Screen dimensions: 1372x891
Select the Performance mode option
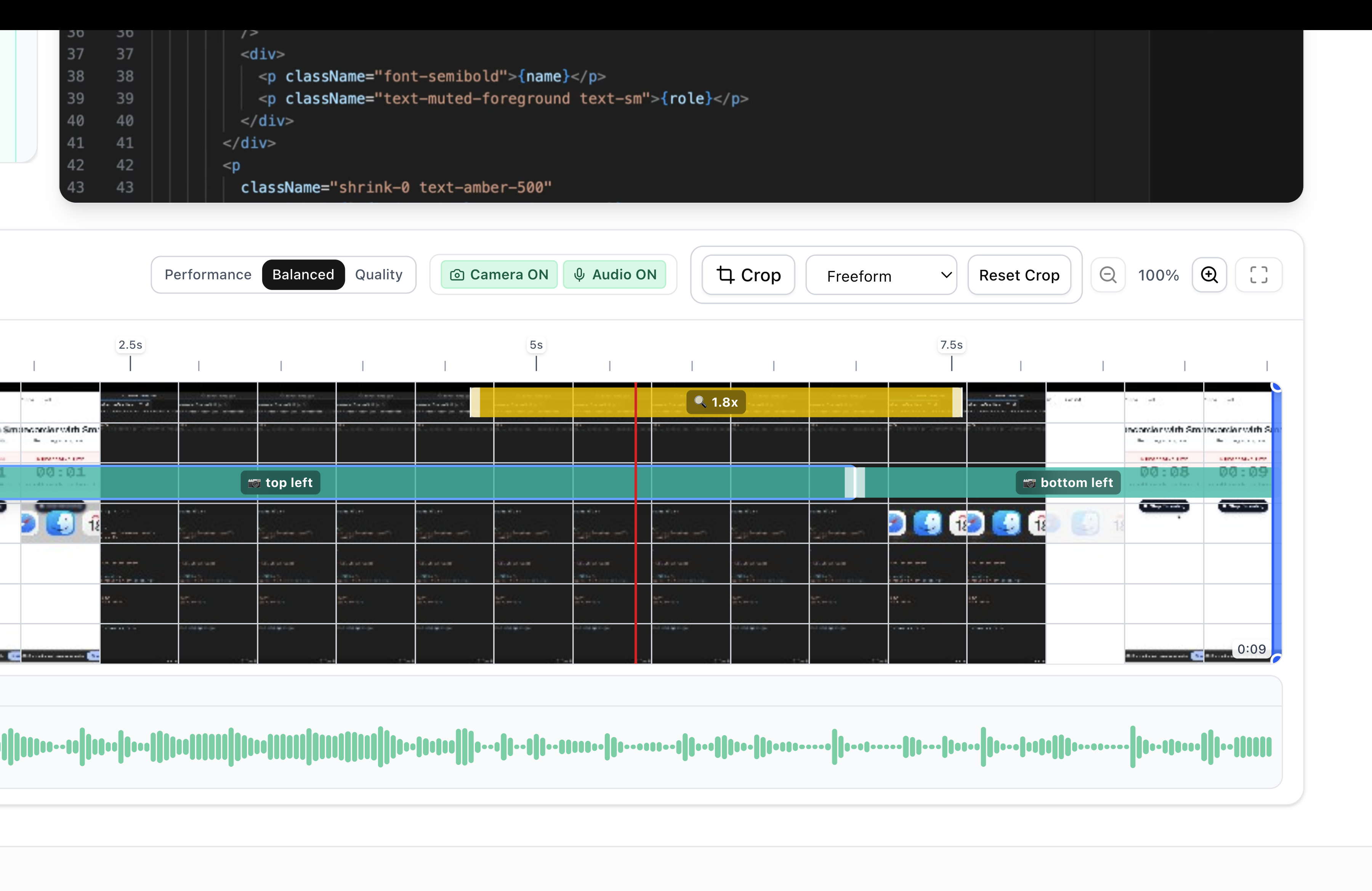point(208,275)
